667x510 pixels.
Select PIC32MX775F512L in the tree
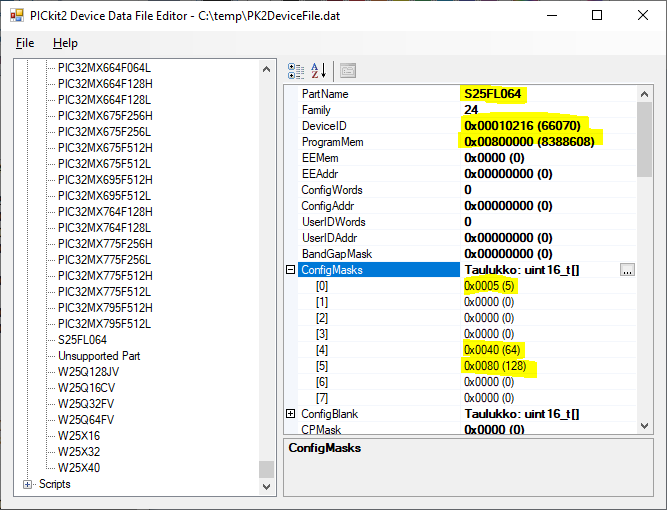tap(105, 292)
